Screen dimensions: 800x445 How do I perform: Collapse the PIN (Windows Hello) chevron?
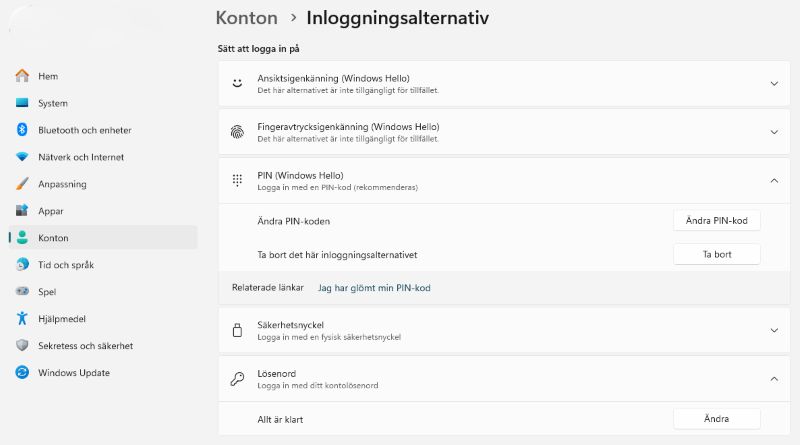point(774,181)
